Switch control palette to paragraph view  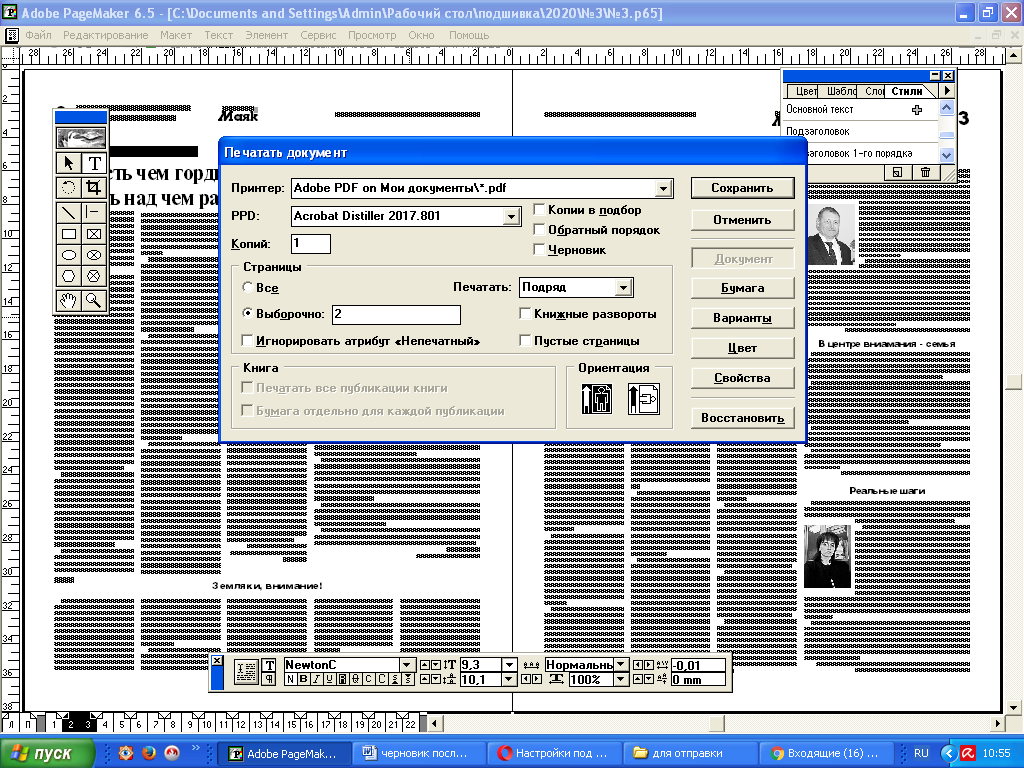click(269, 679)
